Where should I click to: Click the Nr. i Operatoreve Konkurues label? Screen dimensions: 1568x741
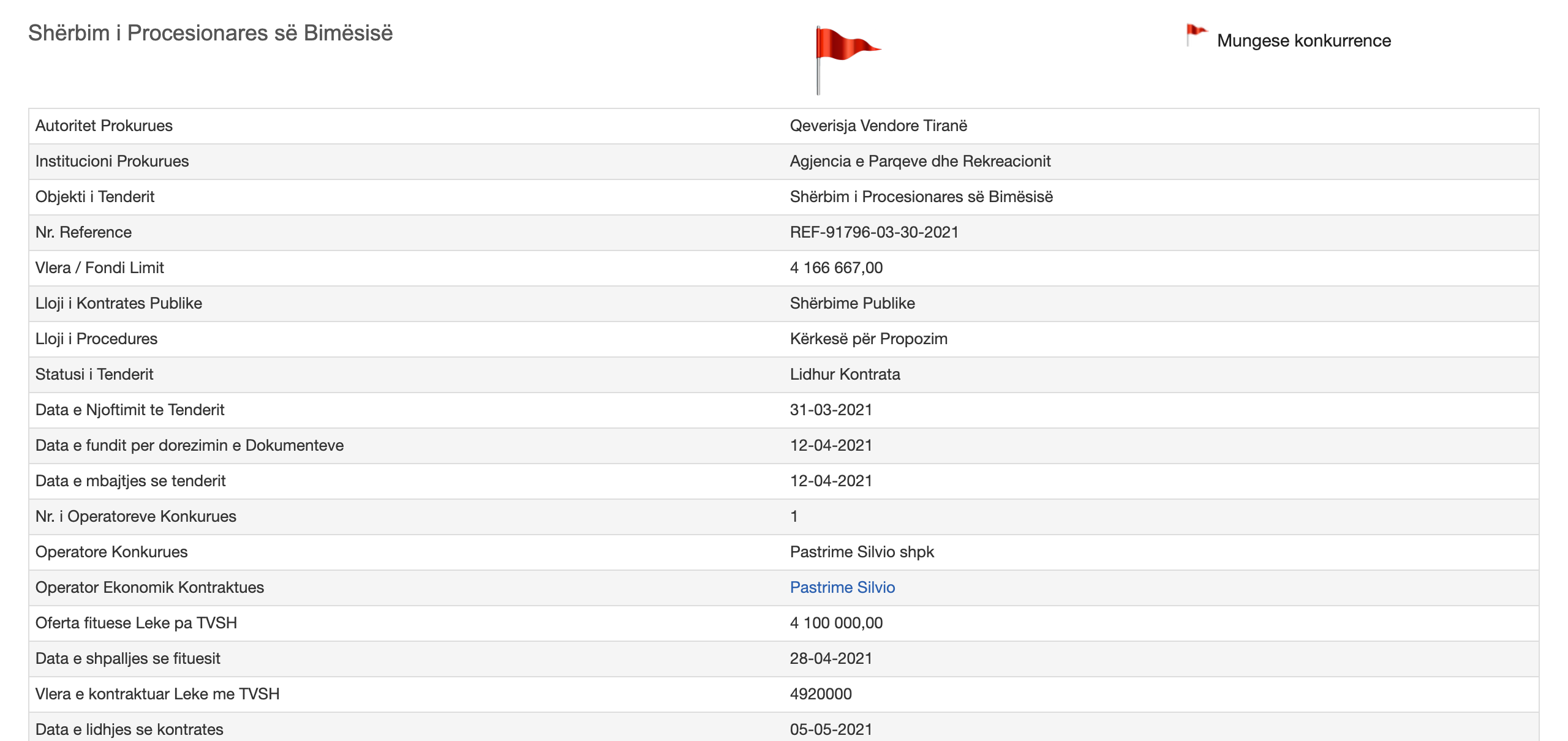click(135, 516)
